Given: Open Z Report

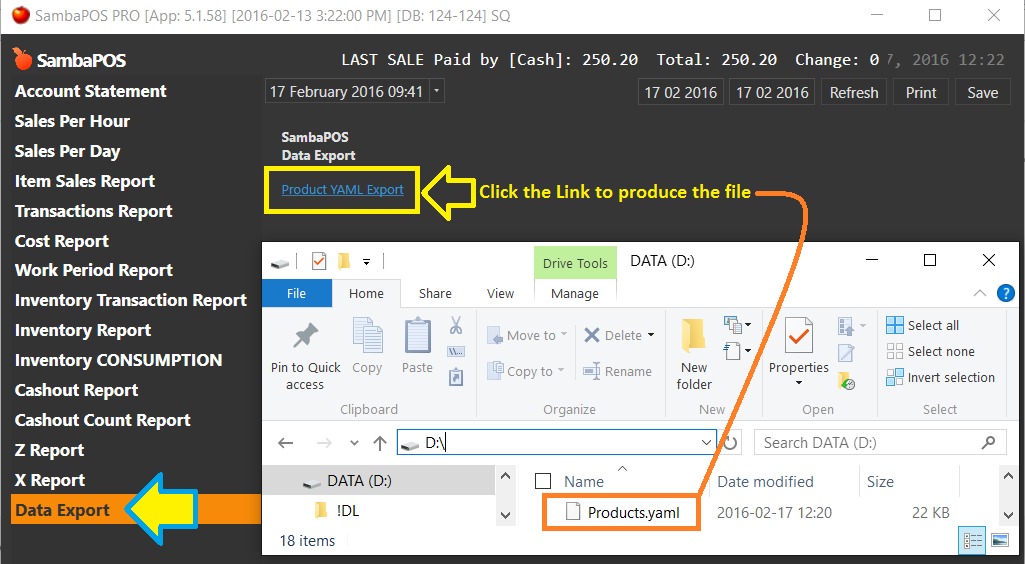Looking at the screenshot, I should [x=50, y=450].
